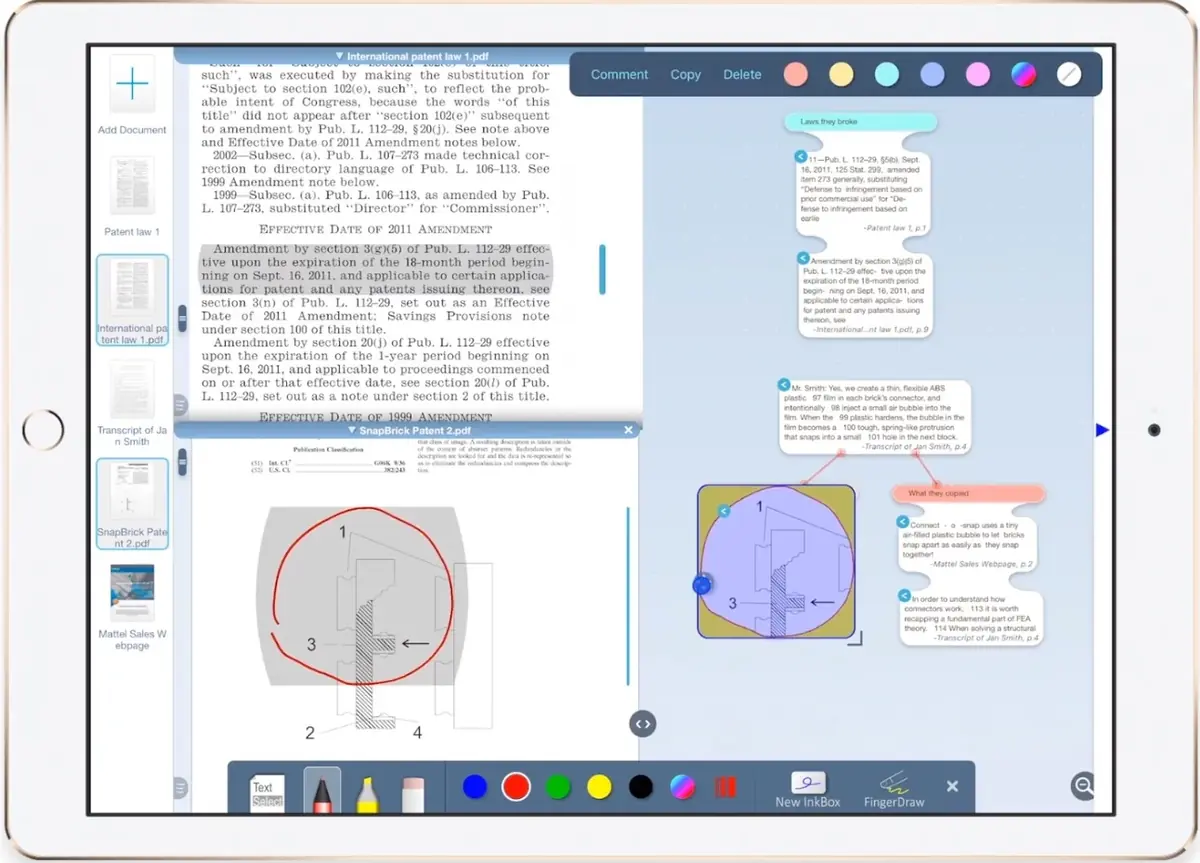
Task: Close the SnapBrick Patent 2.pdf pane
Action: point(628,430)
